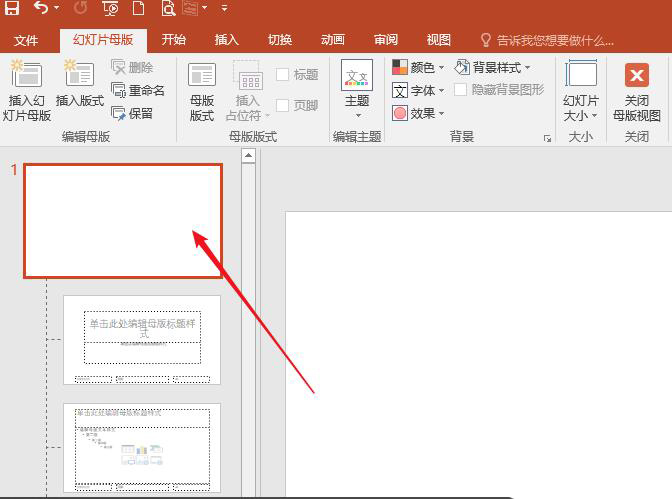Image resolution: width=672 pixels, height=499 pixels.
Task: Click the Save icon in quick access toolbar
Action: click(12, 9)
